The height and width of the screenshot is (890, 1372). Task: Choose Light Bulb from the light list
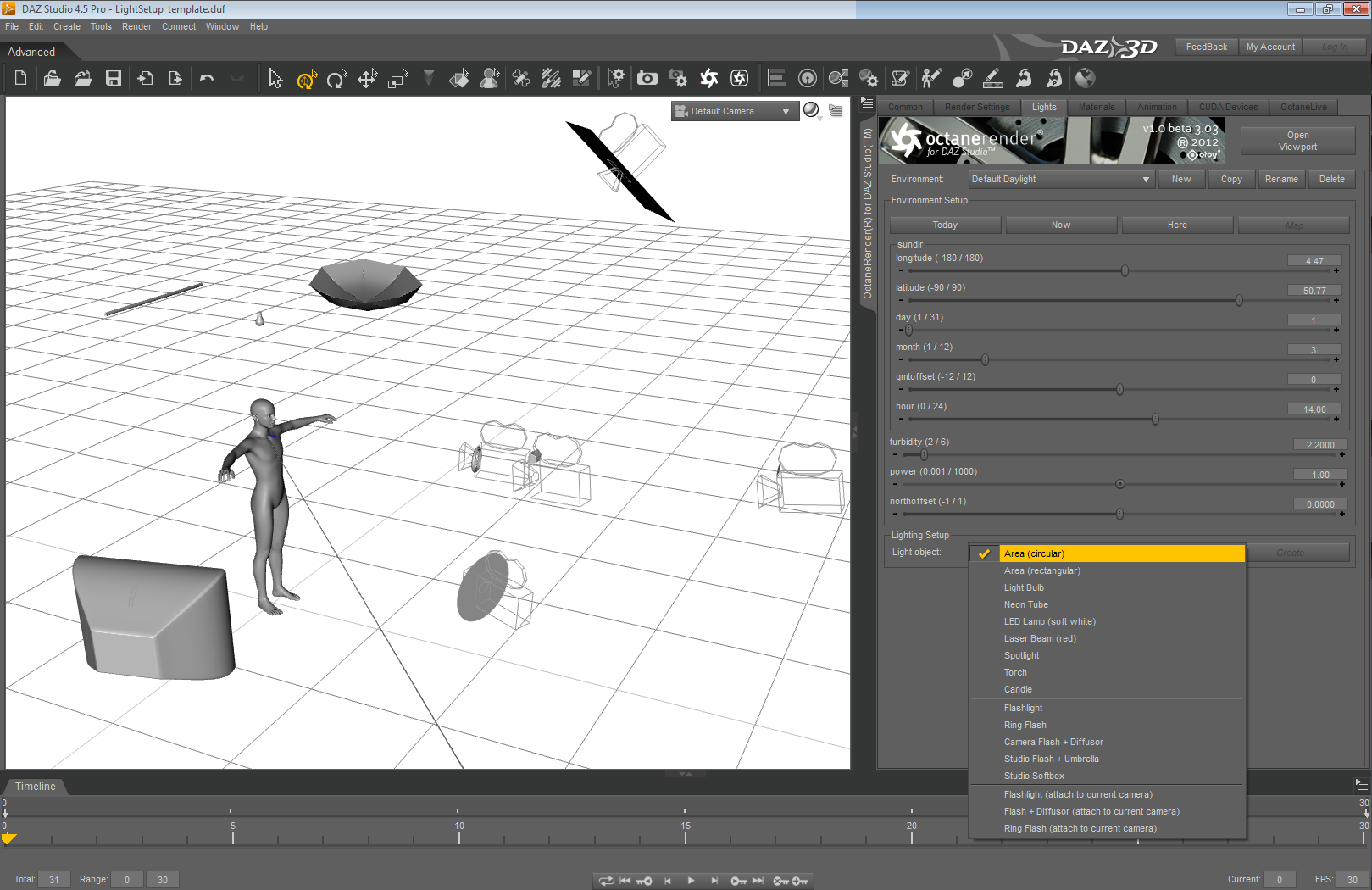(1108, 588)
